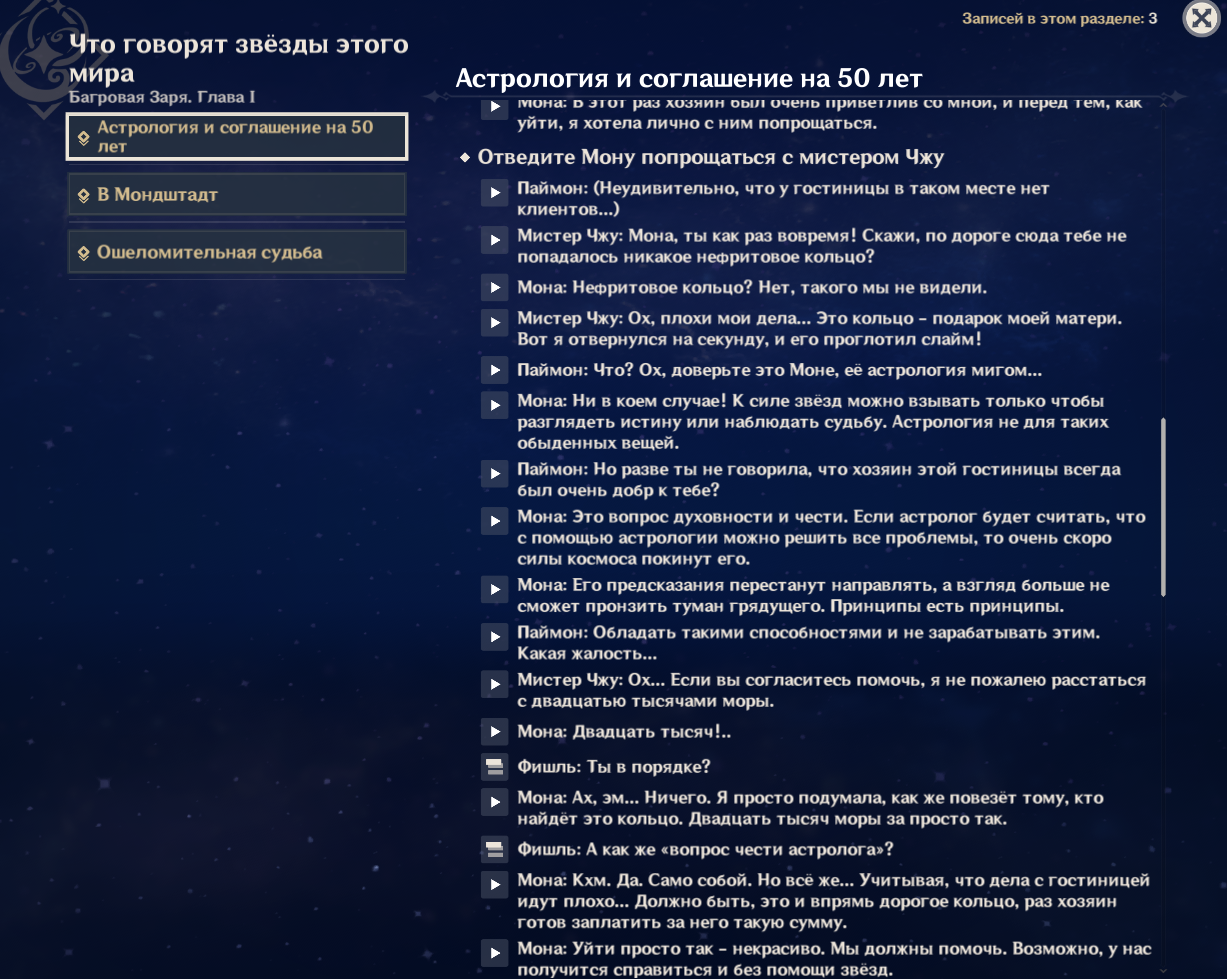This screenshot has width=1227, height=979.
Task: Click the text 'Мона: Двадцать тысяч!..'
Action: pyautogui.click(x=624, y=732)
